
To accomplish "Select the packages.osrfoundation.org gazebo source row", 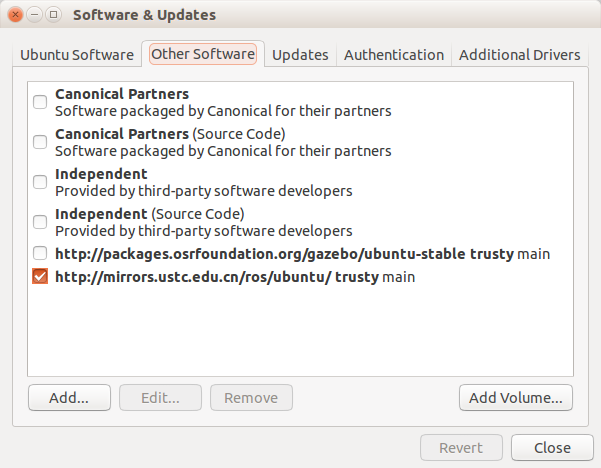I will (x=302, y=254).
